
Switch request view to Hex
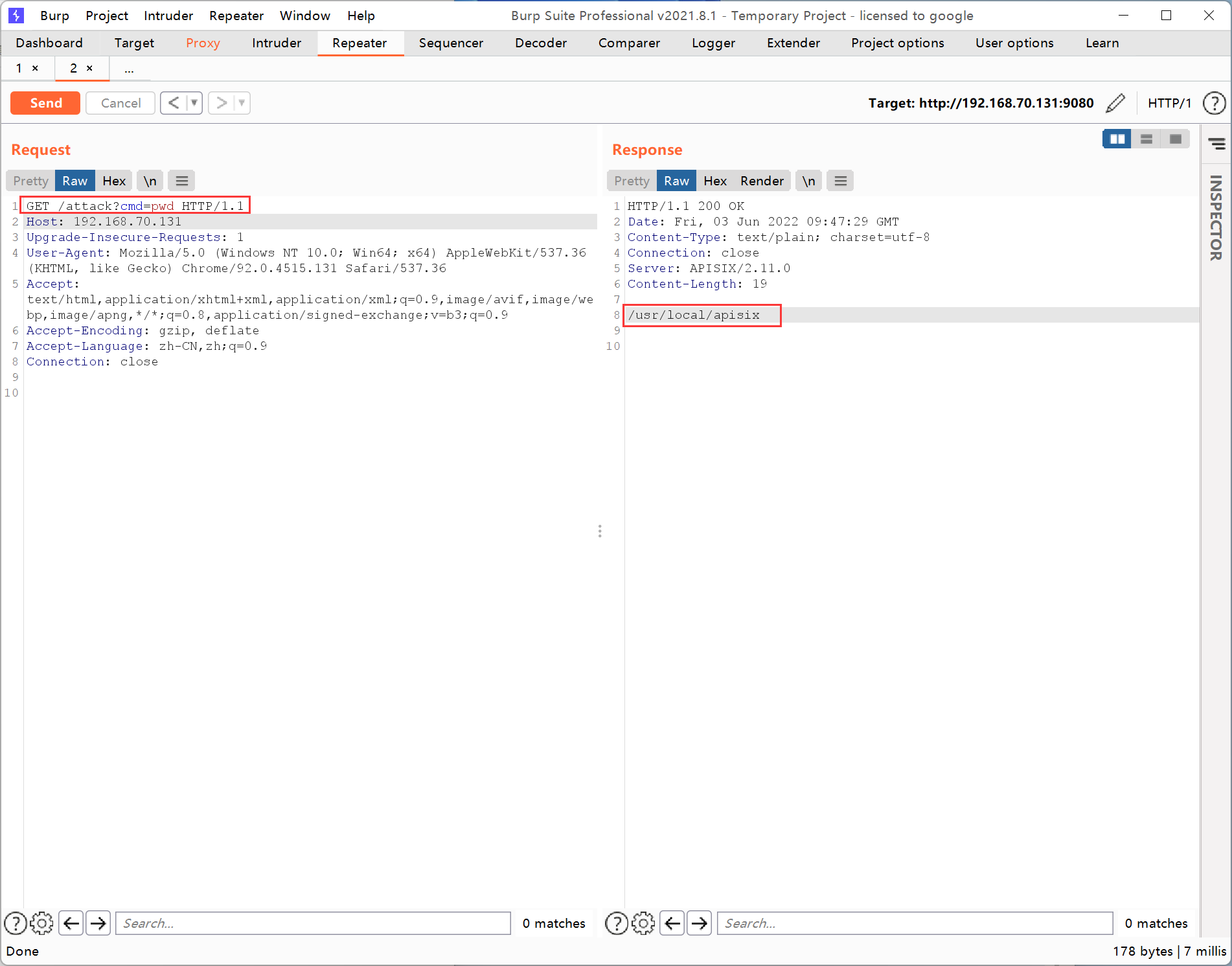click(114, 181)
